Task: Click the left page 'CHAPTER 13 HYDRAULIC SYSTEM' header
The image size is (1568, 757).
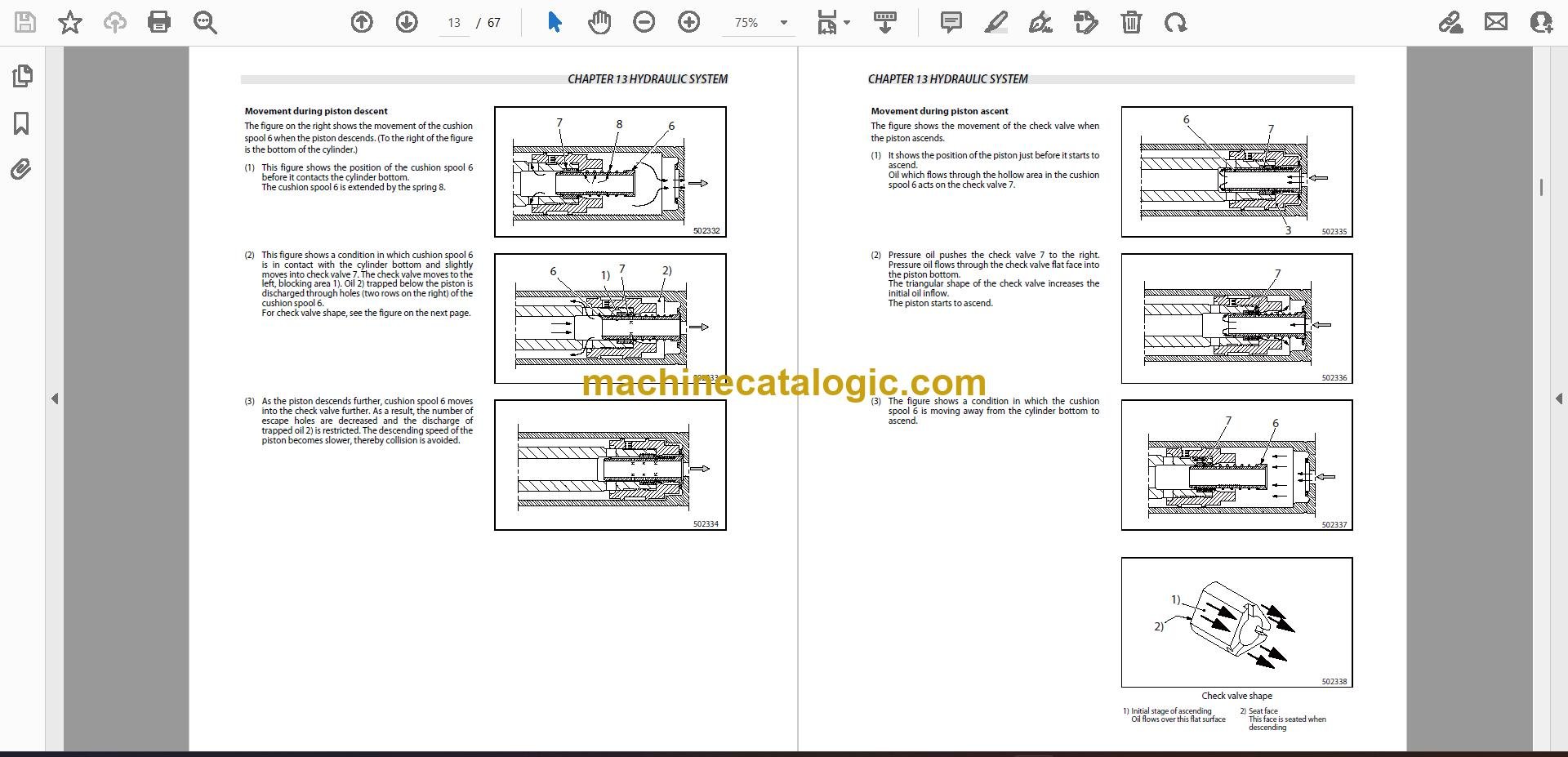Action: point(648,79)
